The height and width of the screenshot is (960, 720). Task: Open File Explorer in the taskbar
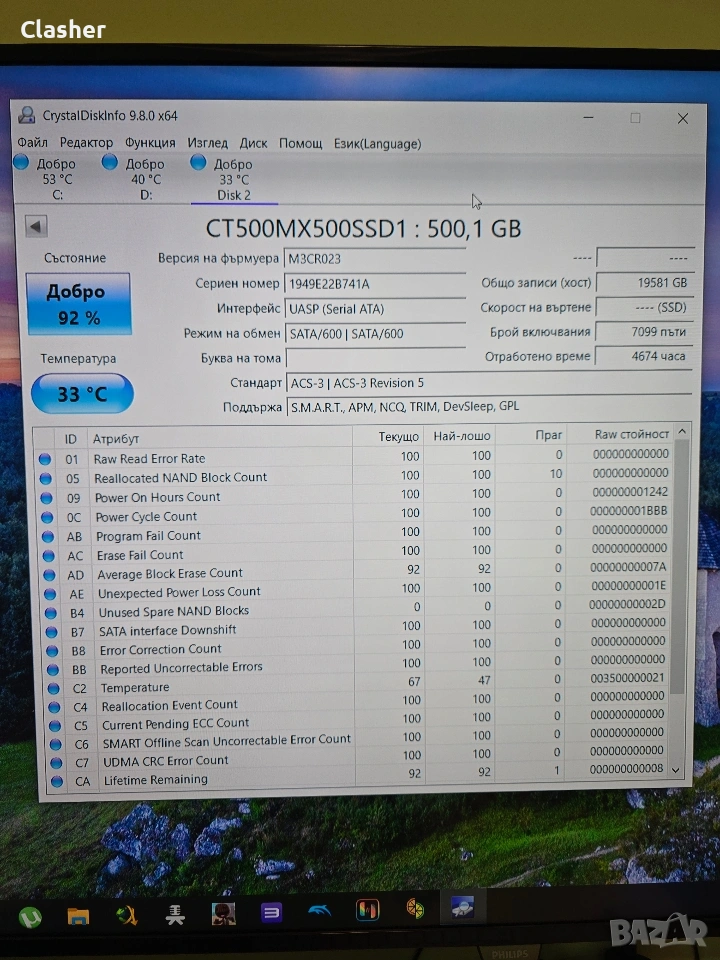(78, 914)
